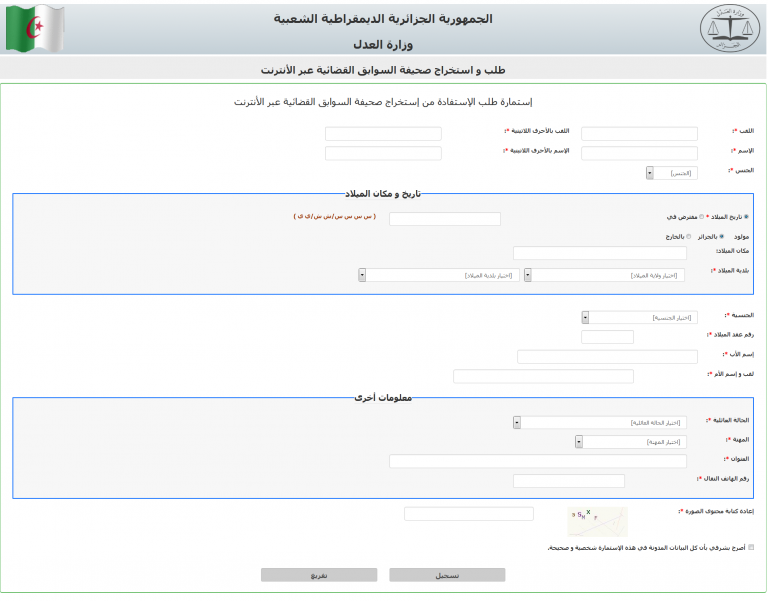768x601 pixels.
Task: Click the Algerian flag image
Action: click(x=34, y=29)
